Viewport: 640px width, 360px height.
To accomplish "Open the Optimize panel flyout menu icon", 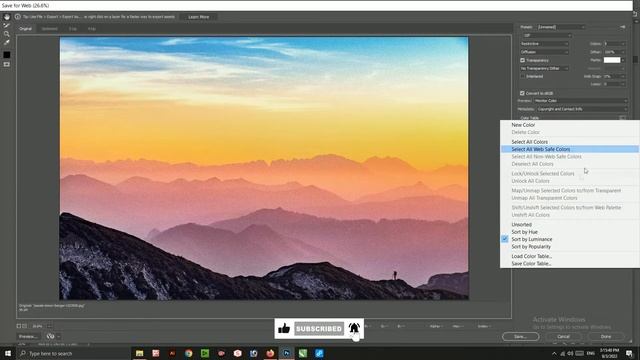I will click(x=622, y=27).
